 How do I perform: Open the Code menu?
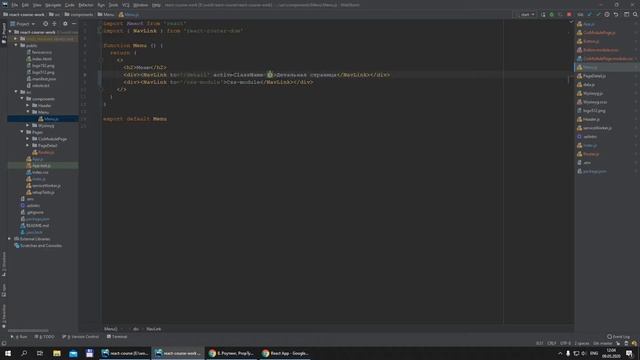pyautogui.click(x=70, y=5)
